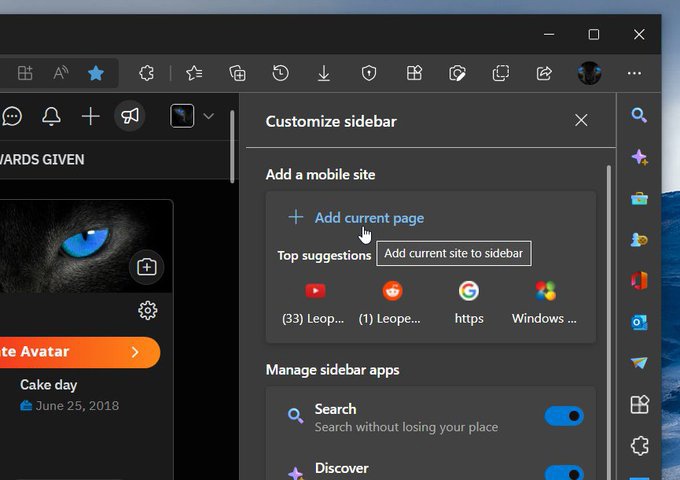Open the Tools briefcase icon in sidebar
The image size is (680, 480).
639,198
